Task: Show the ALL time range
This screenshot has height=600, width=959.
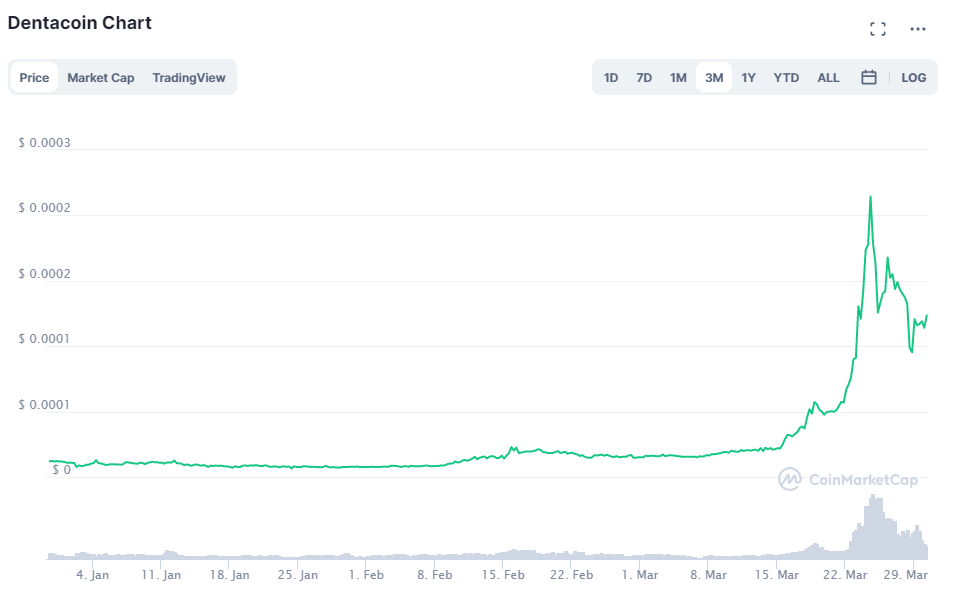Action: pos(828,78)
